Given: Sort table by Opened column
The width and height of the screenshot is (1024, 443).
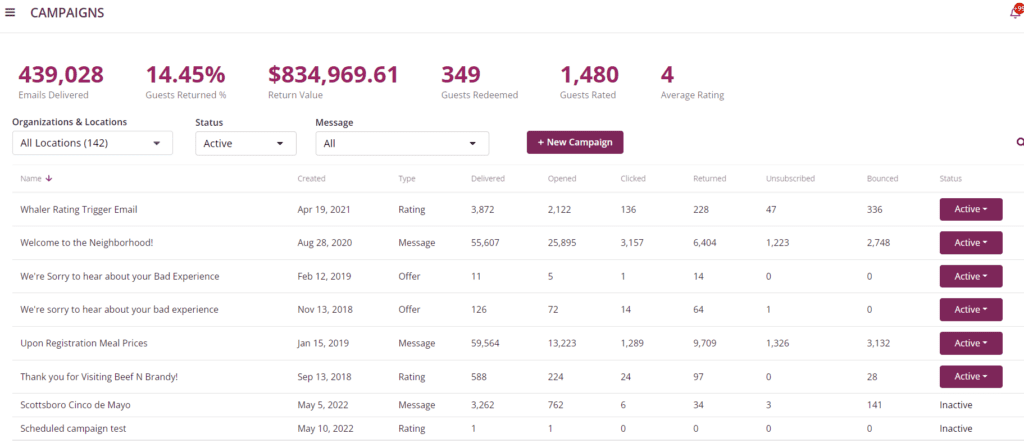Looking at the screenshot, I should 561,179.
